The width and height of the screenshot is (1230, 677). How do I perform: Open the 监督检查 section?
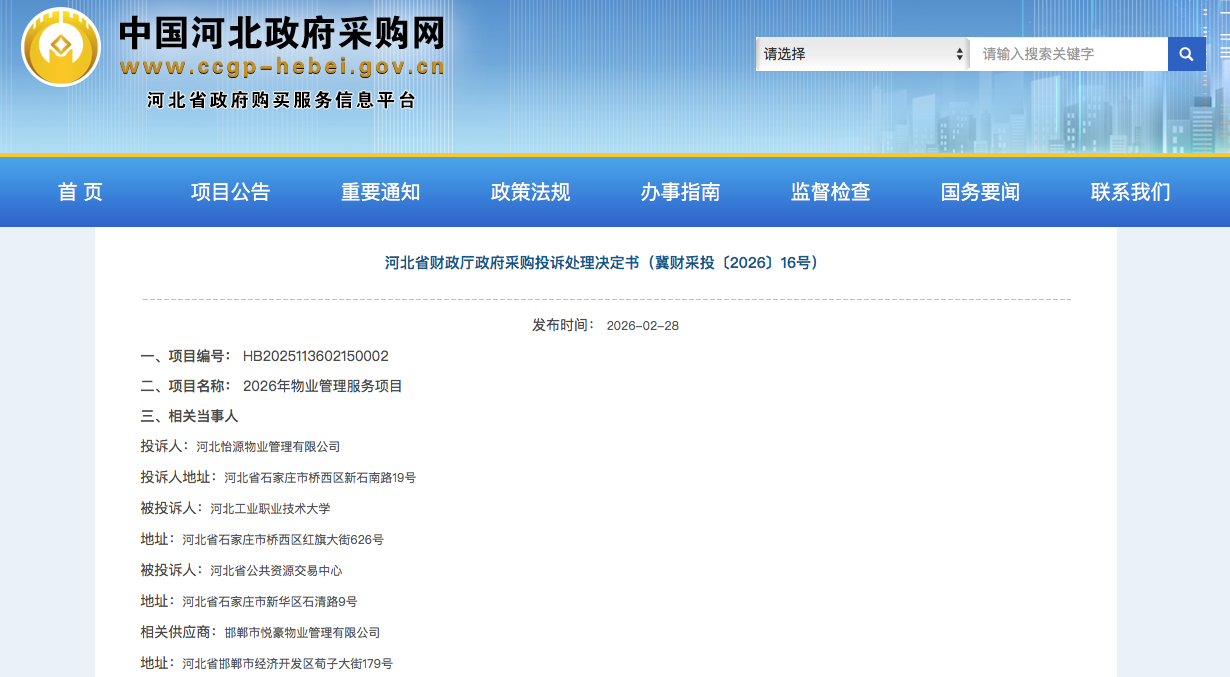829,192
